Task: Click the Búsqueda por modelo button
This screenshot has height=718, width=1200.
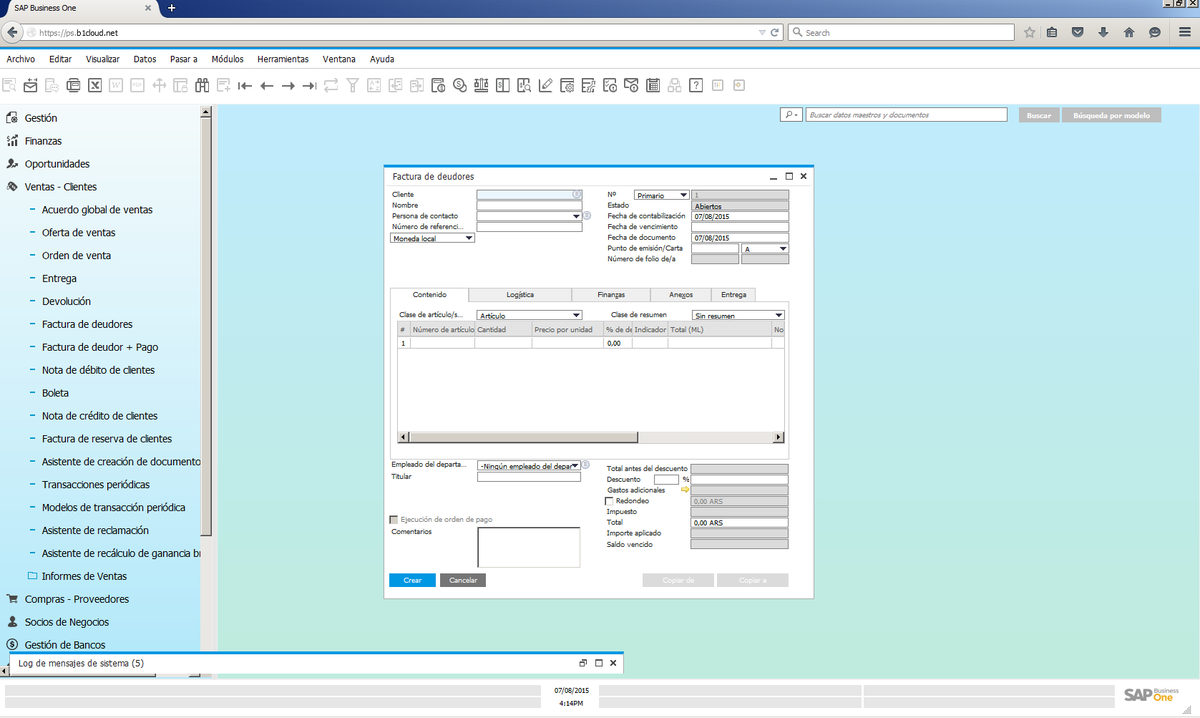Action: (x=1111, y=115)
